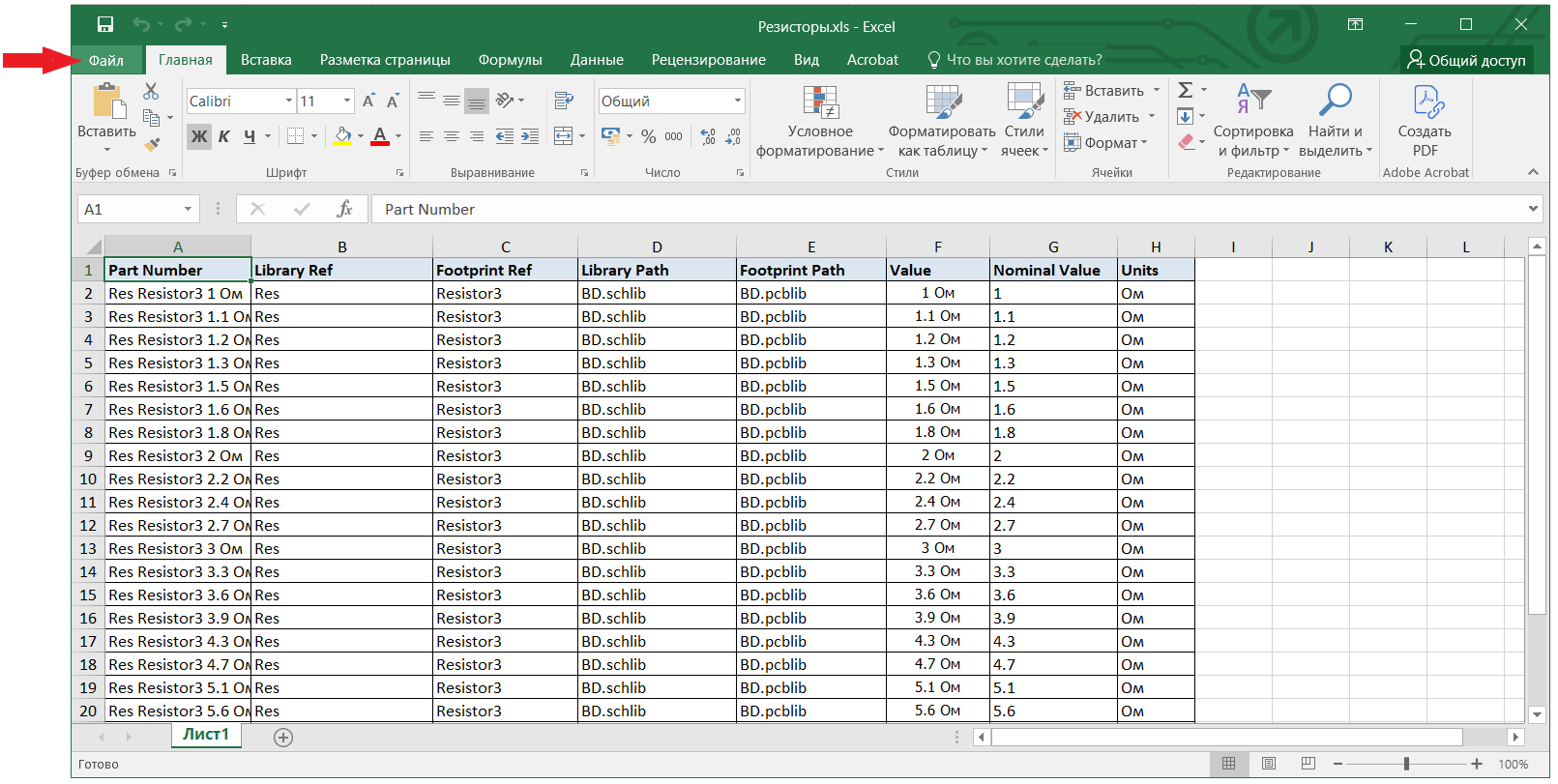Switch to the Формулы ribbon tab
1558x784 pixels.
(x=510, y=60)
